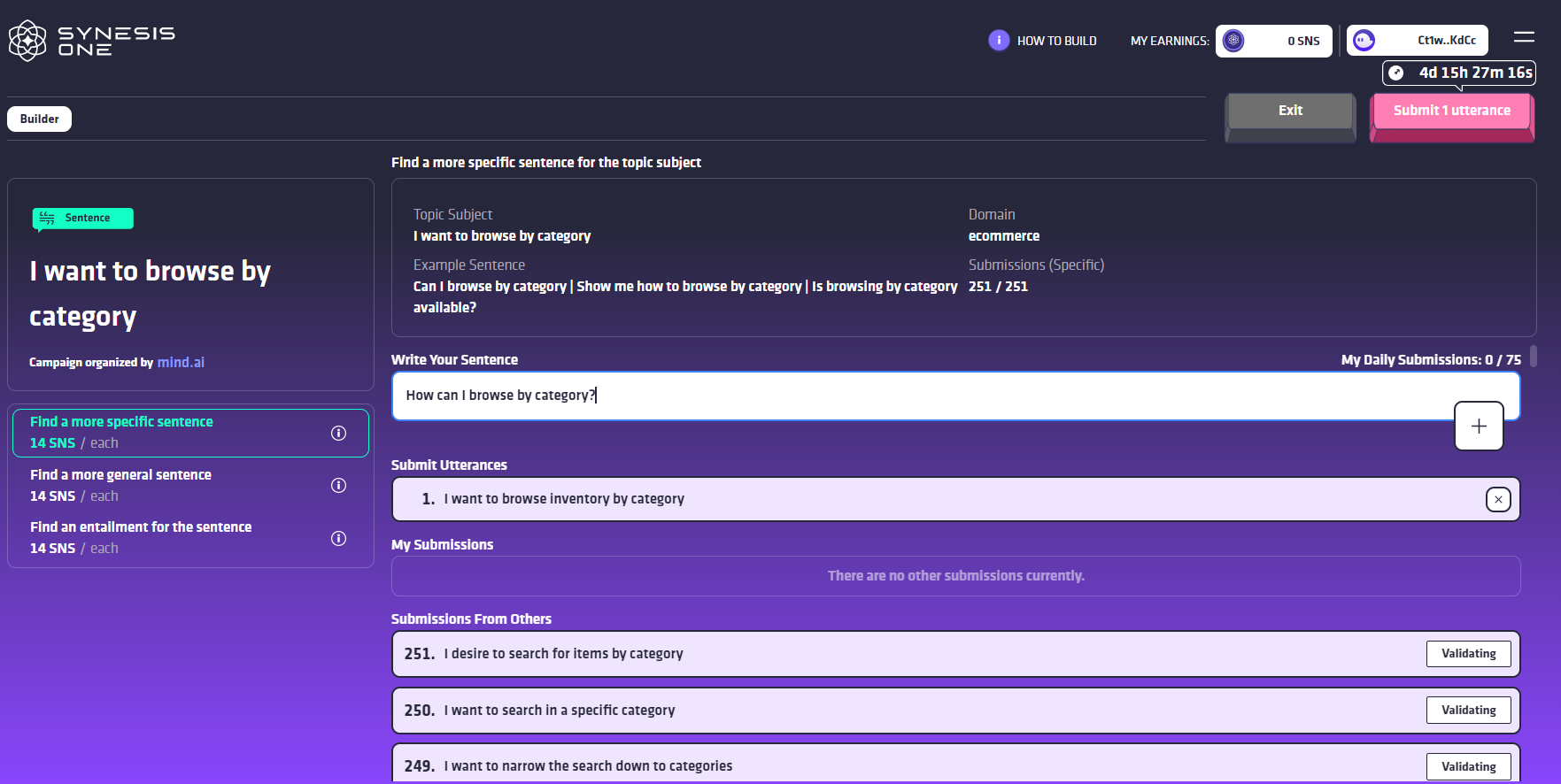The width and height of the screenshot is (1561, 784).
Task: Click the wallet avatar icon
Action: [x=1364, y=41]
